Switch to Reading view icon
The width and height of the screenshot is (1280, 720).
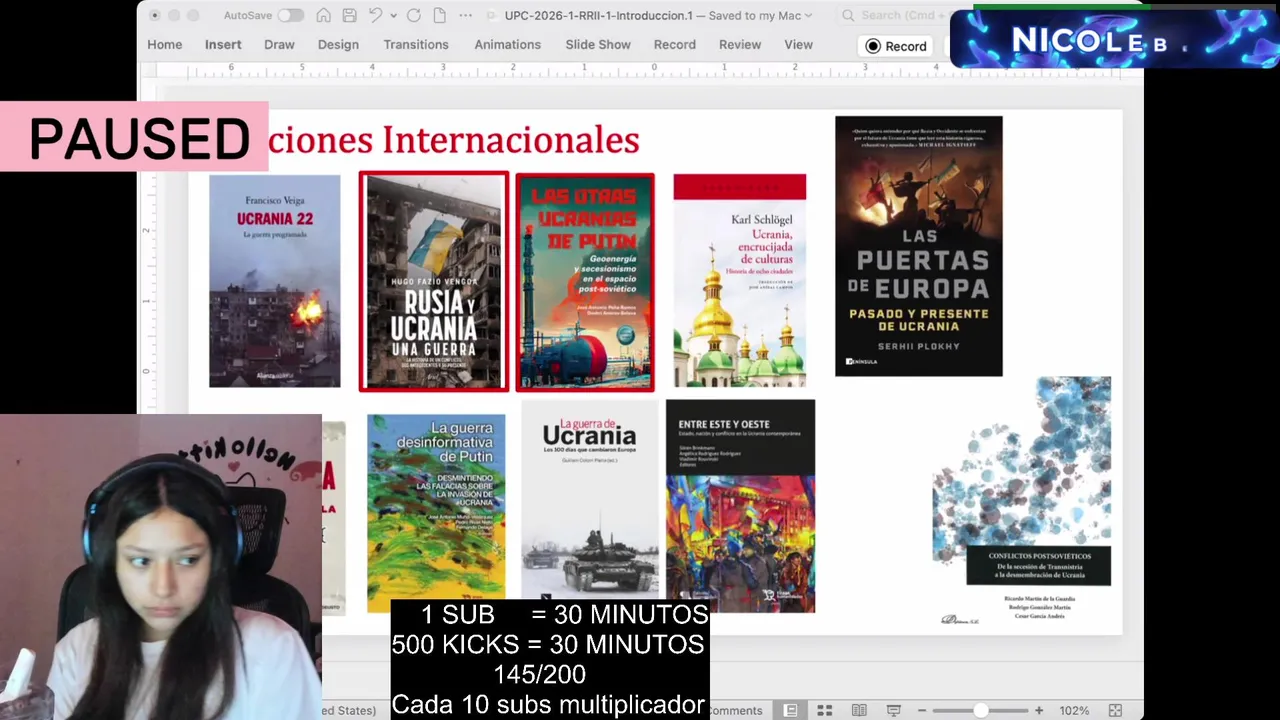pos(858,710)
